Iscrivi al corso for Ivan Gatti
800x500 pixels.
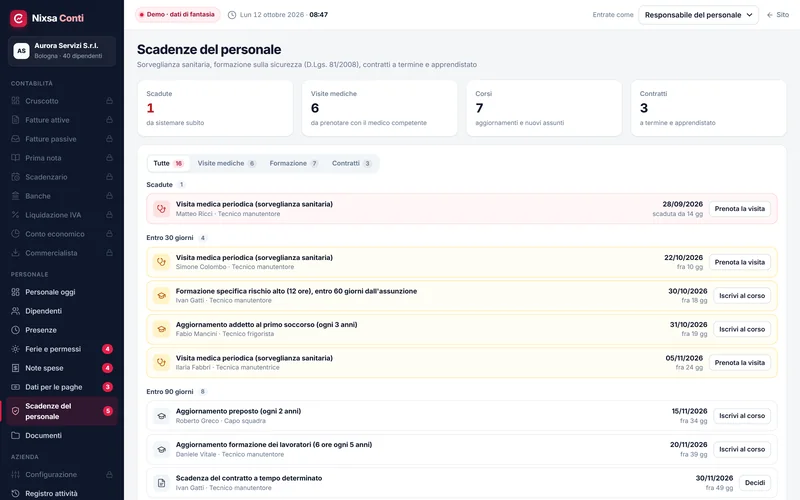[742, 295]
